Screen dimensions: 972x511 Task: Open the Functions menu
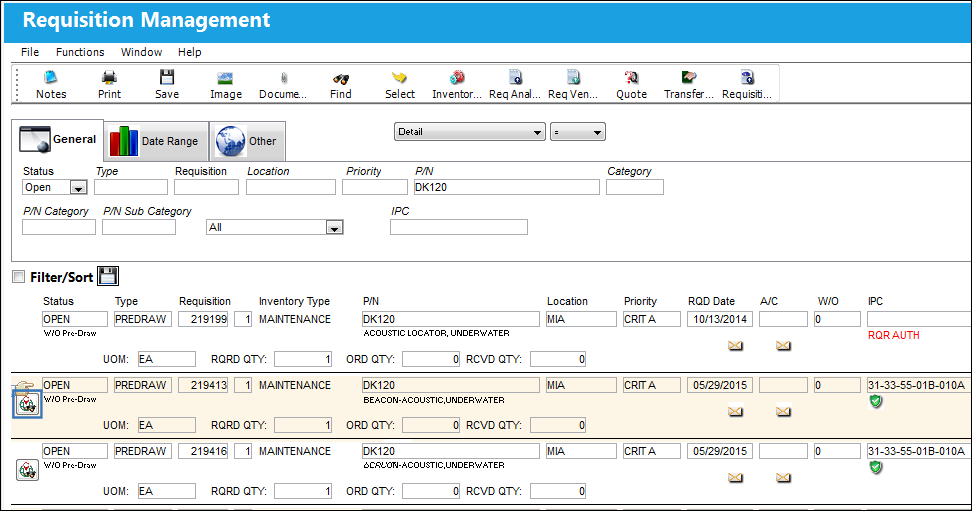point(80,52)
